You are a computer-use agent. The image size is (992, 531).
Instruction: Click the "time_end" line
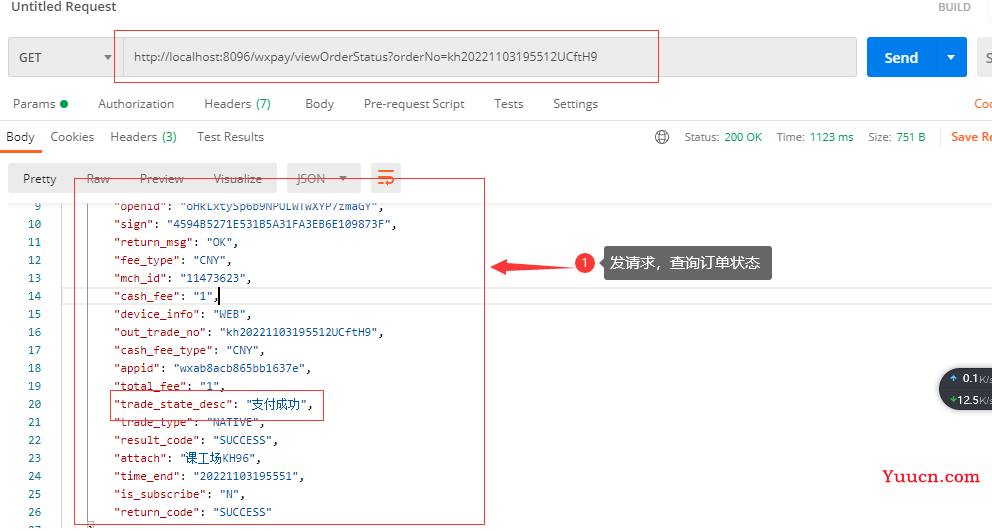pos(209,476)
